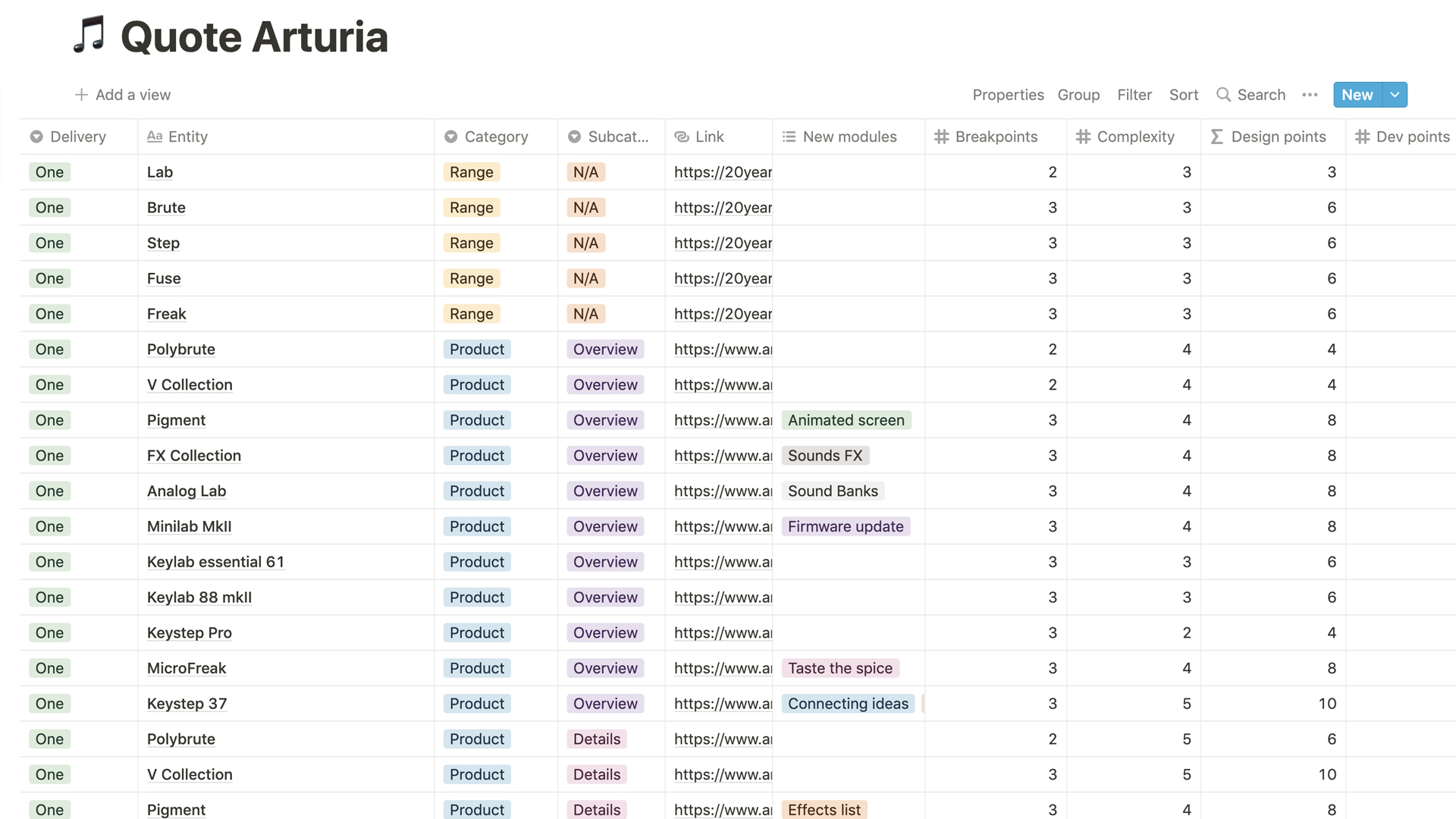Open the Entity column header menu
1456x819 pixels.
pyautogui.click(x=286, y=136)
